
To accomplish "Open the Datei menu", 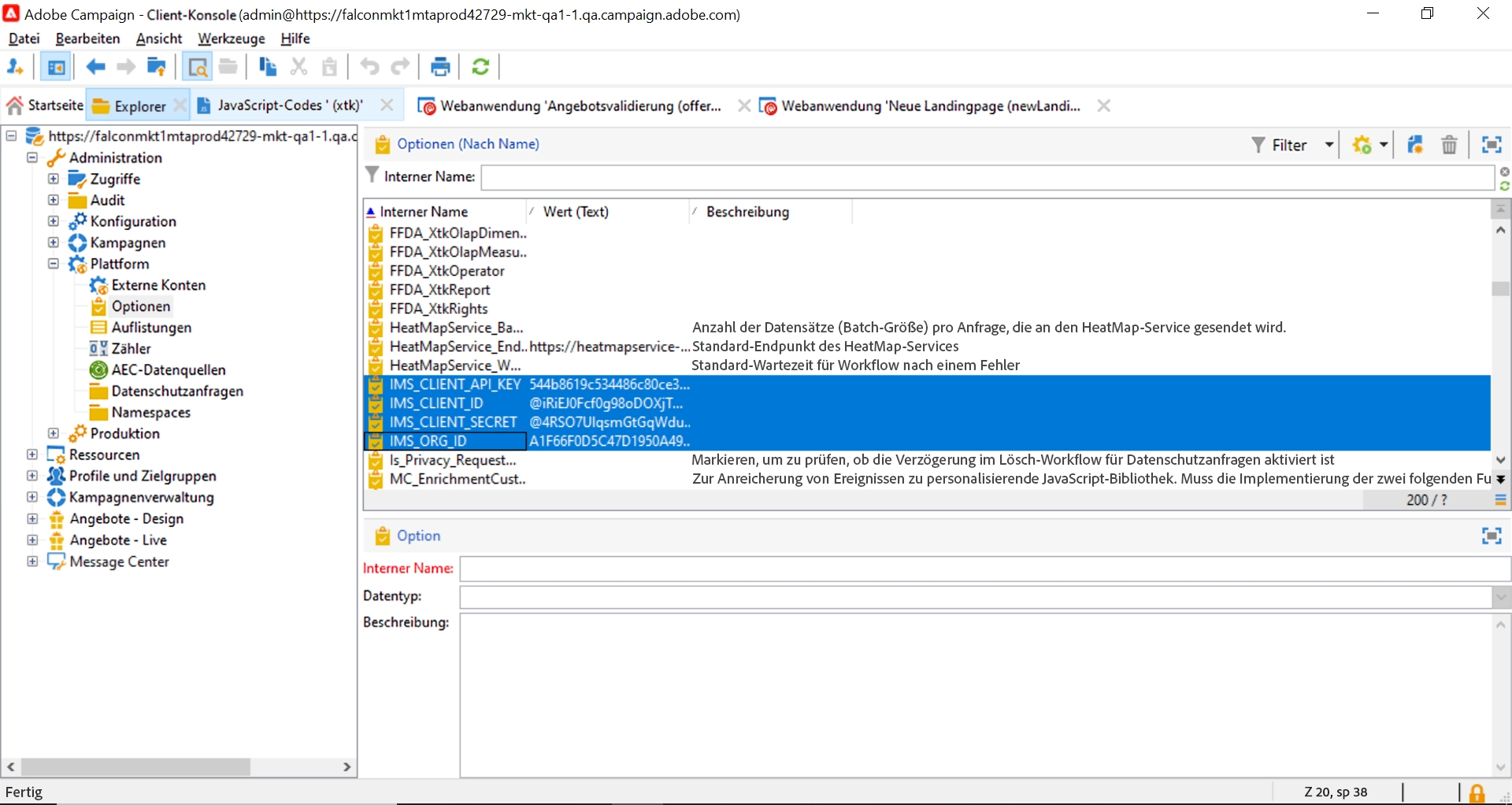I will pos(24,39).
